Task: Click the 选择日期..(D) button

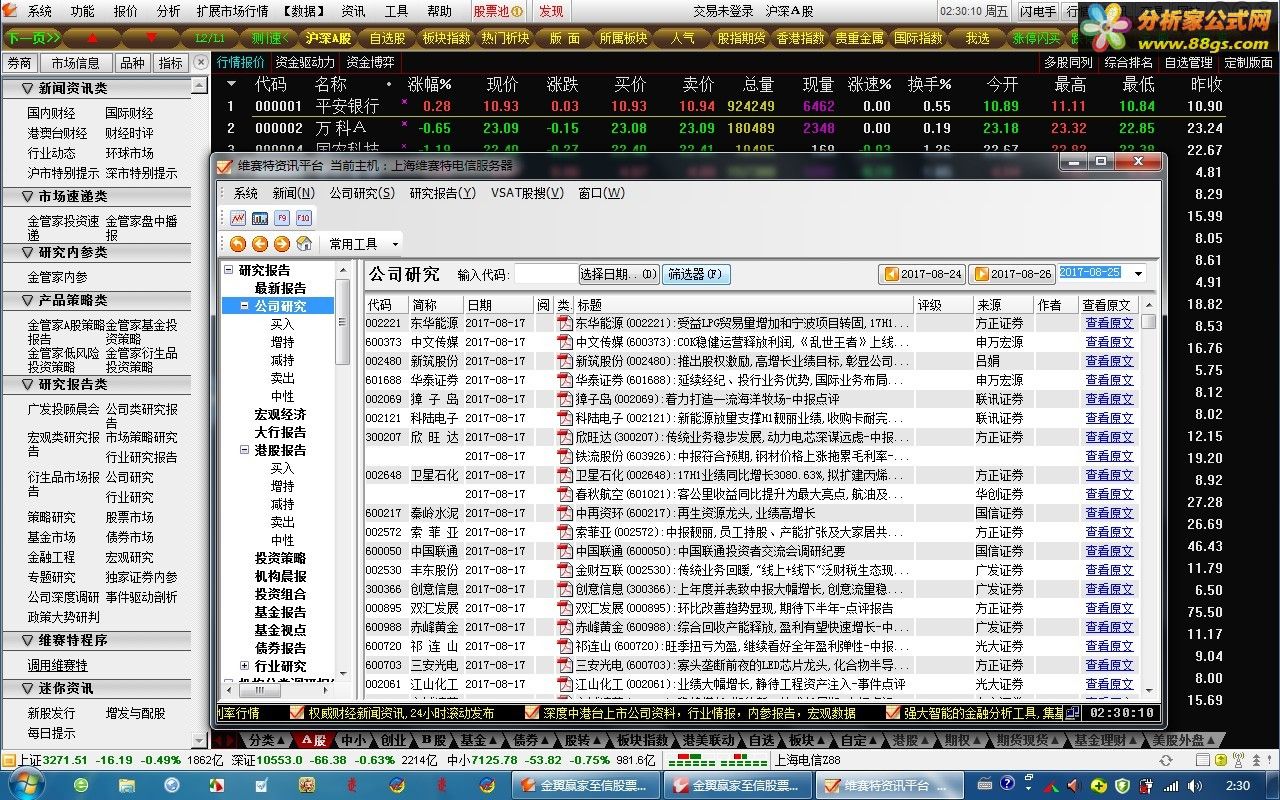Action: tap(619, 274)
